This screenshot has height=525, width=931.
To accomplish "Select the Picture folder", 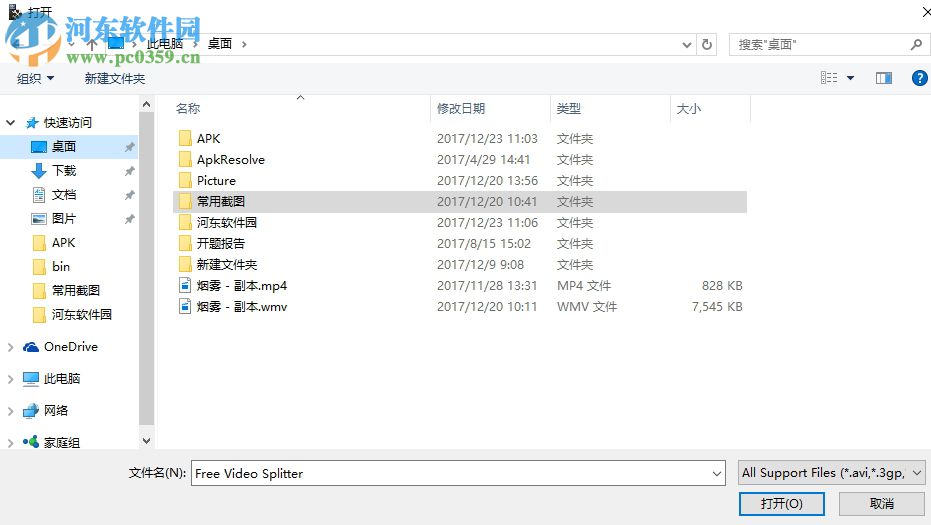I will 460,181.
